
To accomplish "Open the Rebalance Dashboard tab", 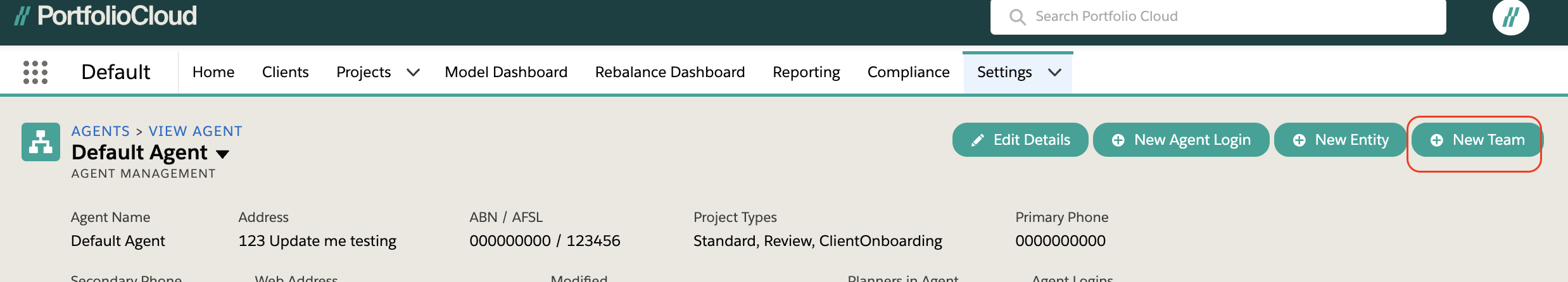I will tap(670, 72).
